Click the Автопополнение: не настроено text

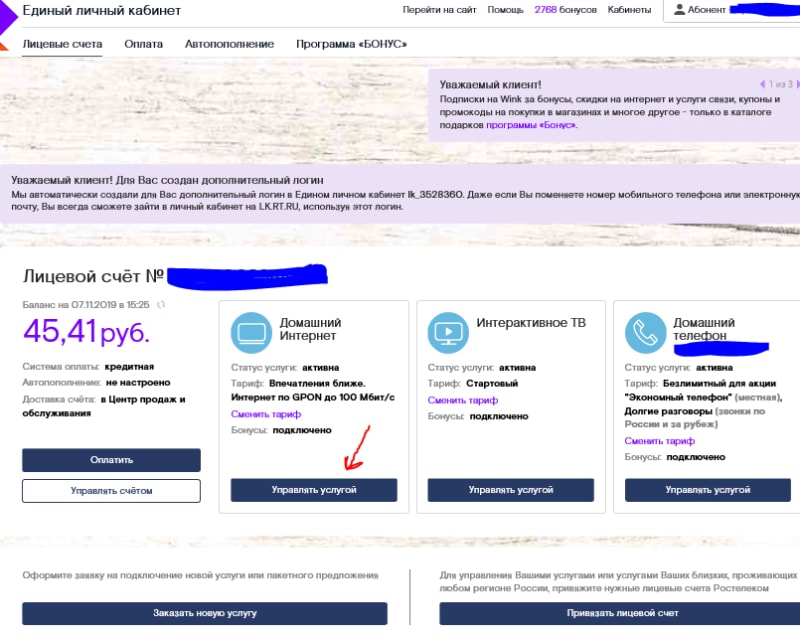(96, 382)
